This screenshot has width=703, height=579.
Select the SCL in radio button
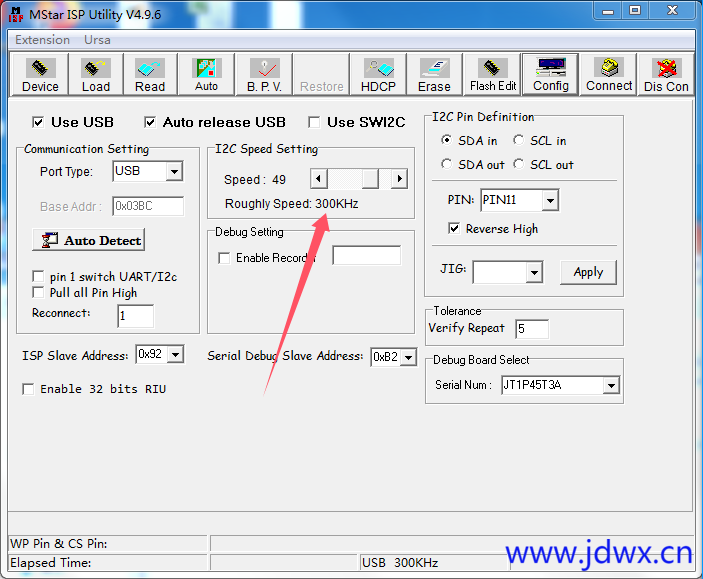518,140
